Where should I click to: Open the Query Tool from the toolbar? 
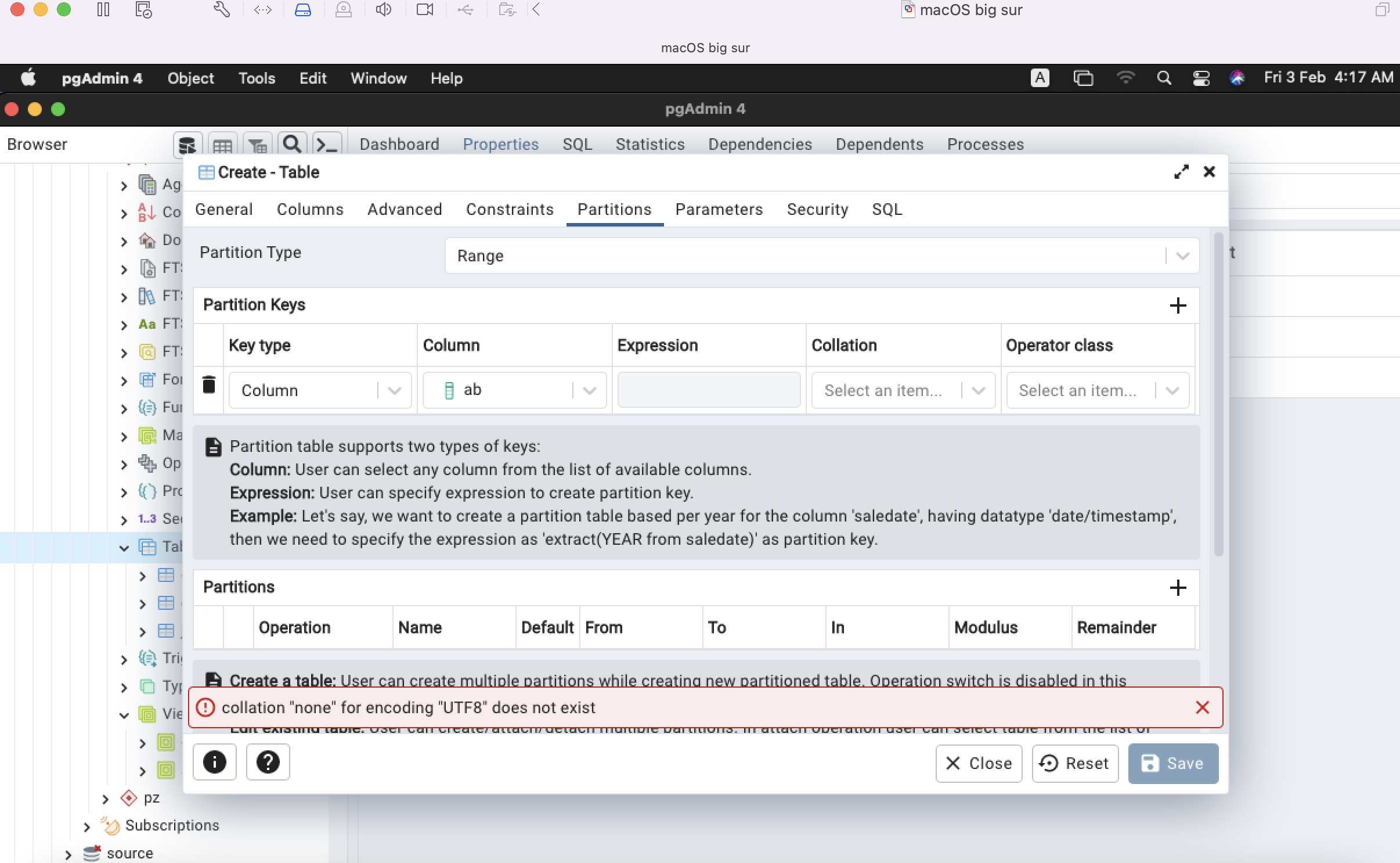[x=327, y=145]
